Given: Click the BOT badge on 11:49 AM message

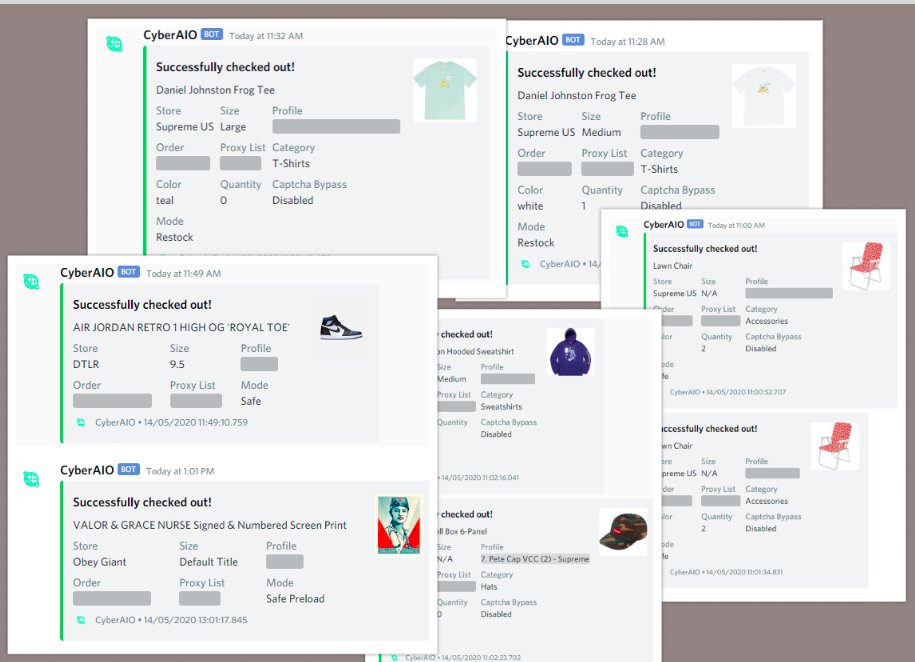Looking at the screenshot, I should tap(128, 272).
